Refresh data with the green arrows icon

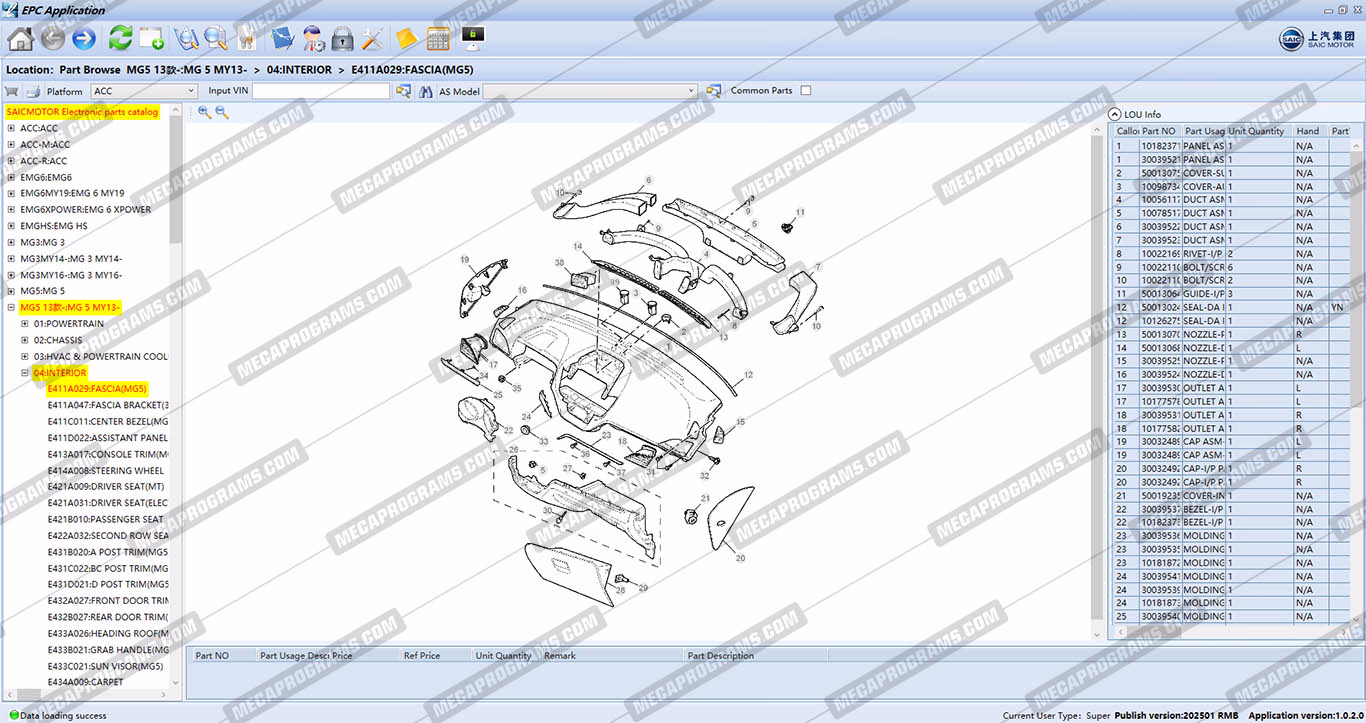pyautogui.click(x=121, y=39)
